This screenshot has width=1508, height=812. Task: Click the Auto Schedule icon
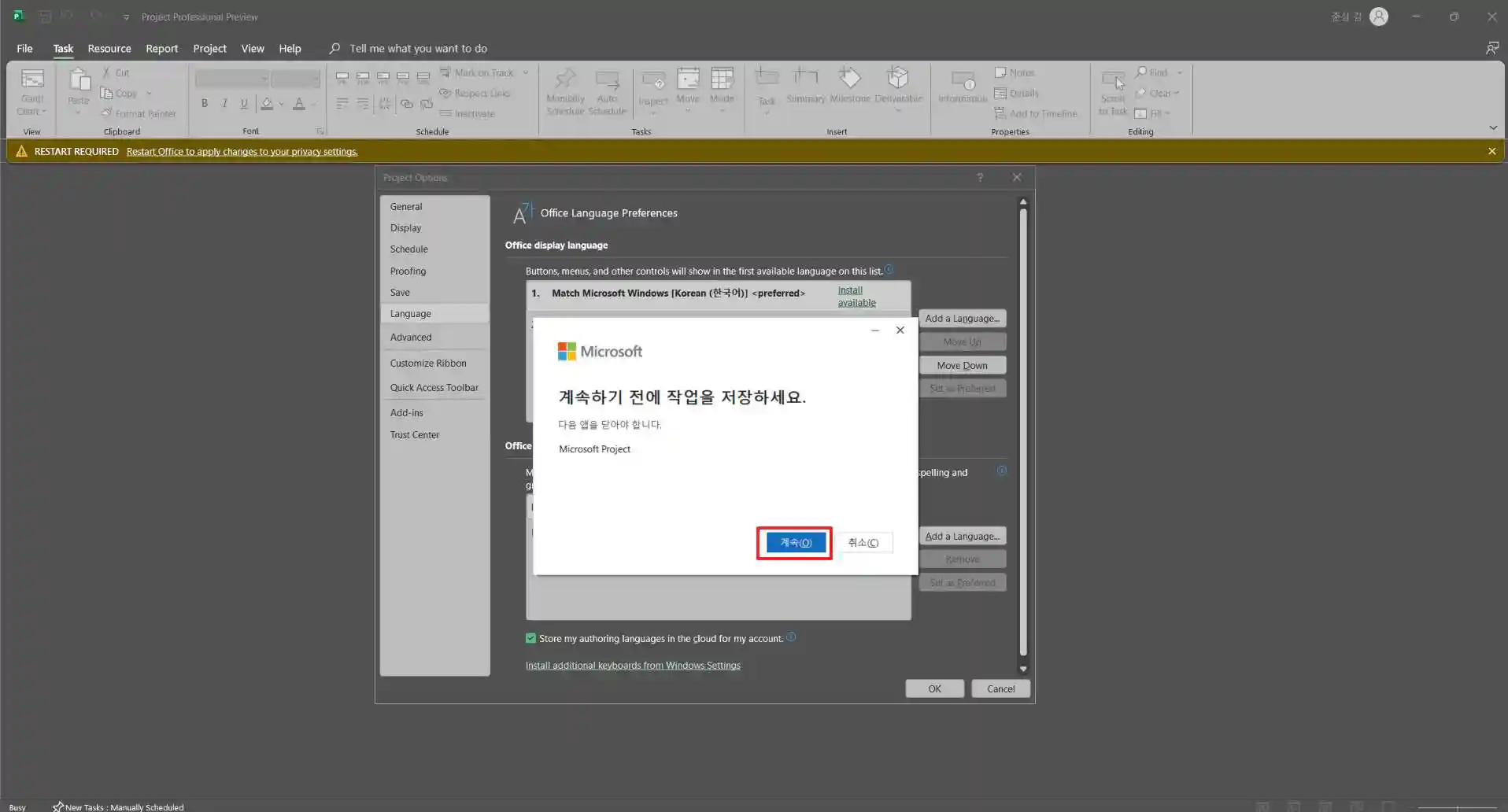[x=607, y=79]
